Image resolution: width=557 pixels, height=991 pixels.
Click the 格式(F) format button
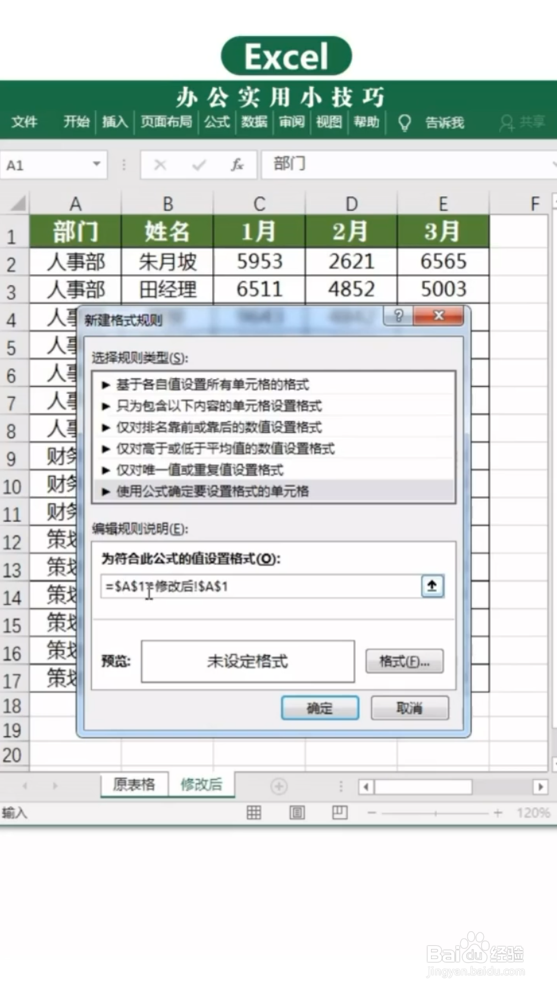405,662
